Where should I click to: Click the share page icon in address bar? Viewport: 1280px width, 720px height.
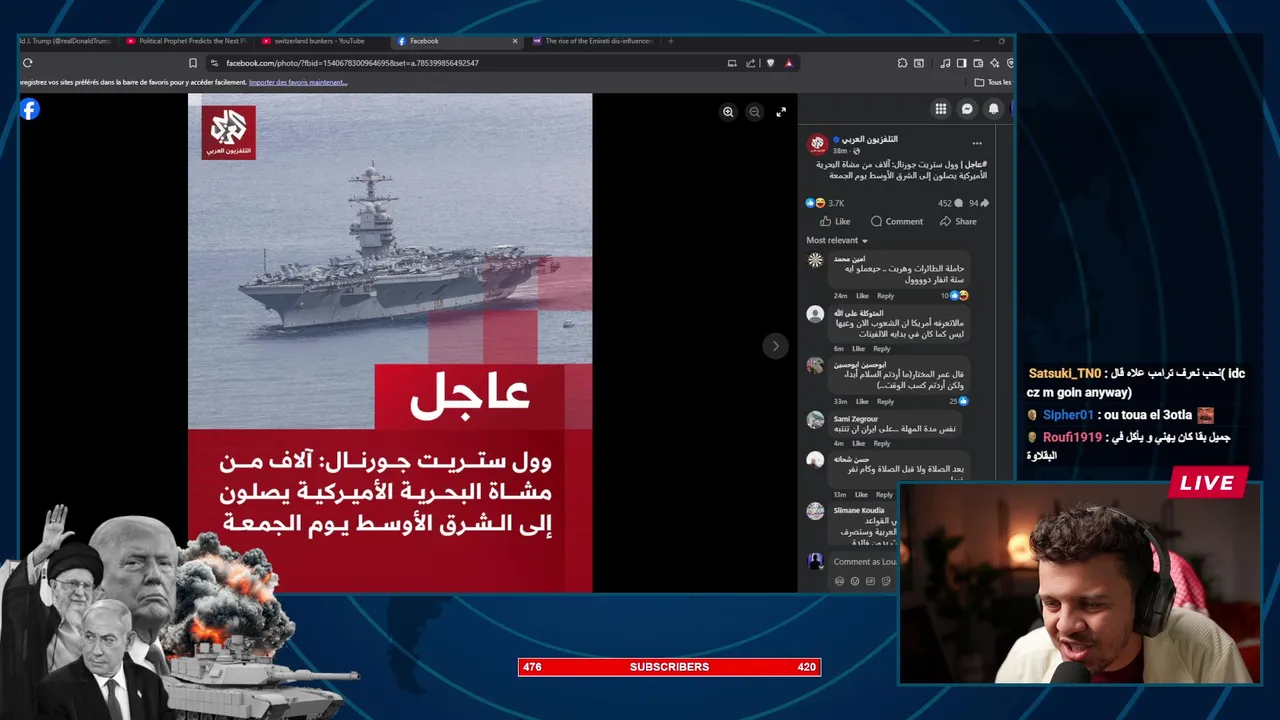[751, 63]
